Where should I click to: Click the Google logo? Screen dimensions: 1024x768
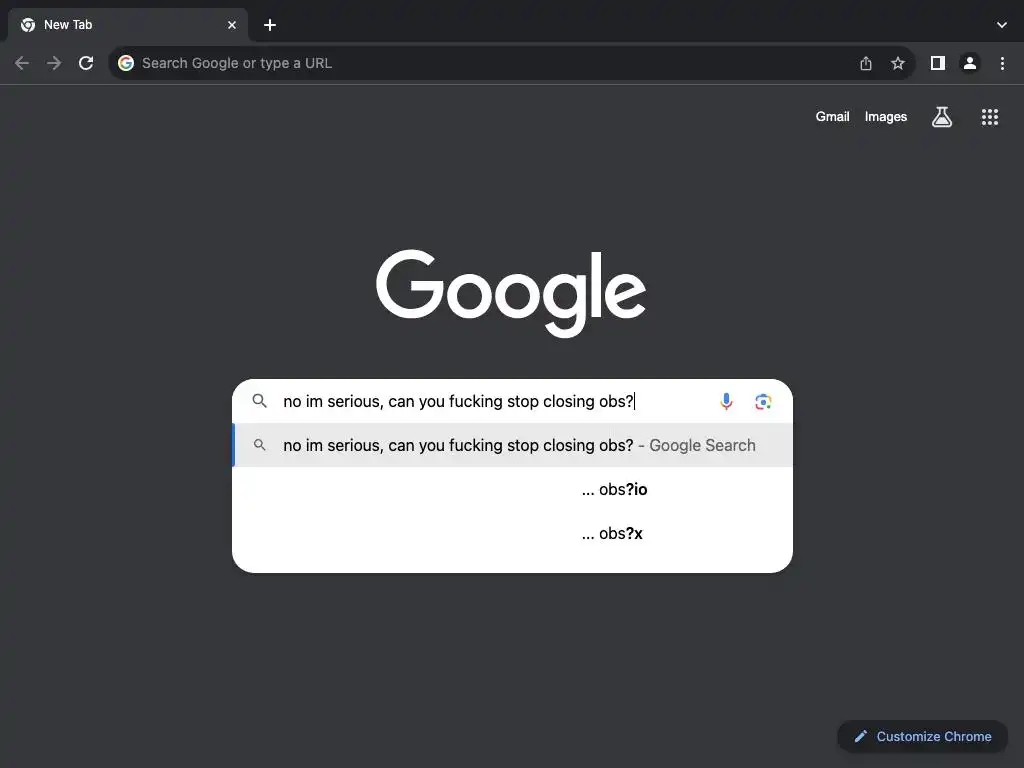click(511, 293)
